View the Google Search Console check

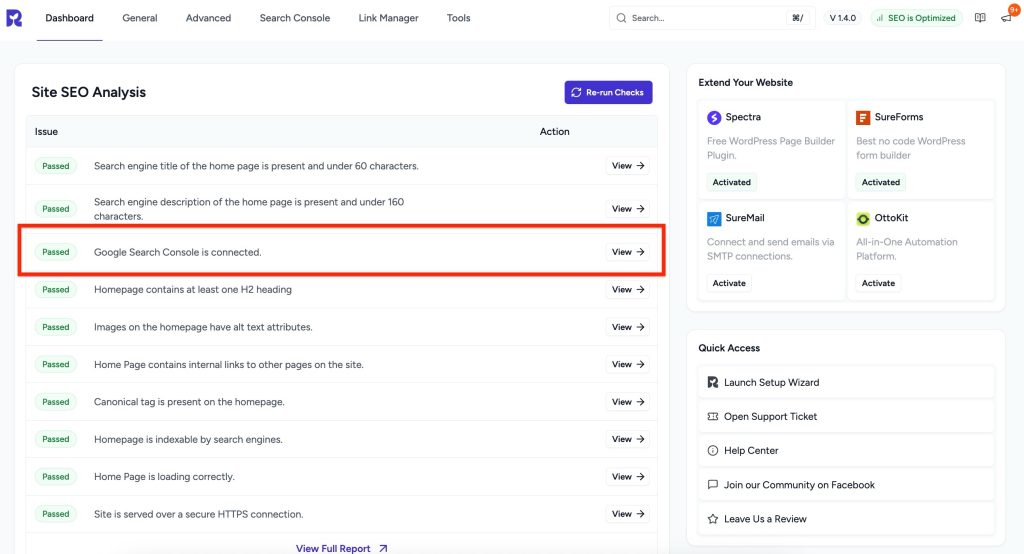[x=627, y=252]
